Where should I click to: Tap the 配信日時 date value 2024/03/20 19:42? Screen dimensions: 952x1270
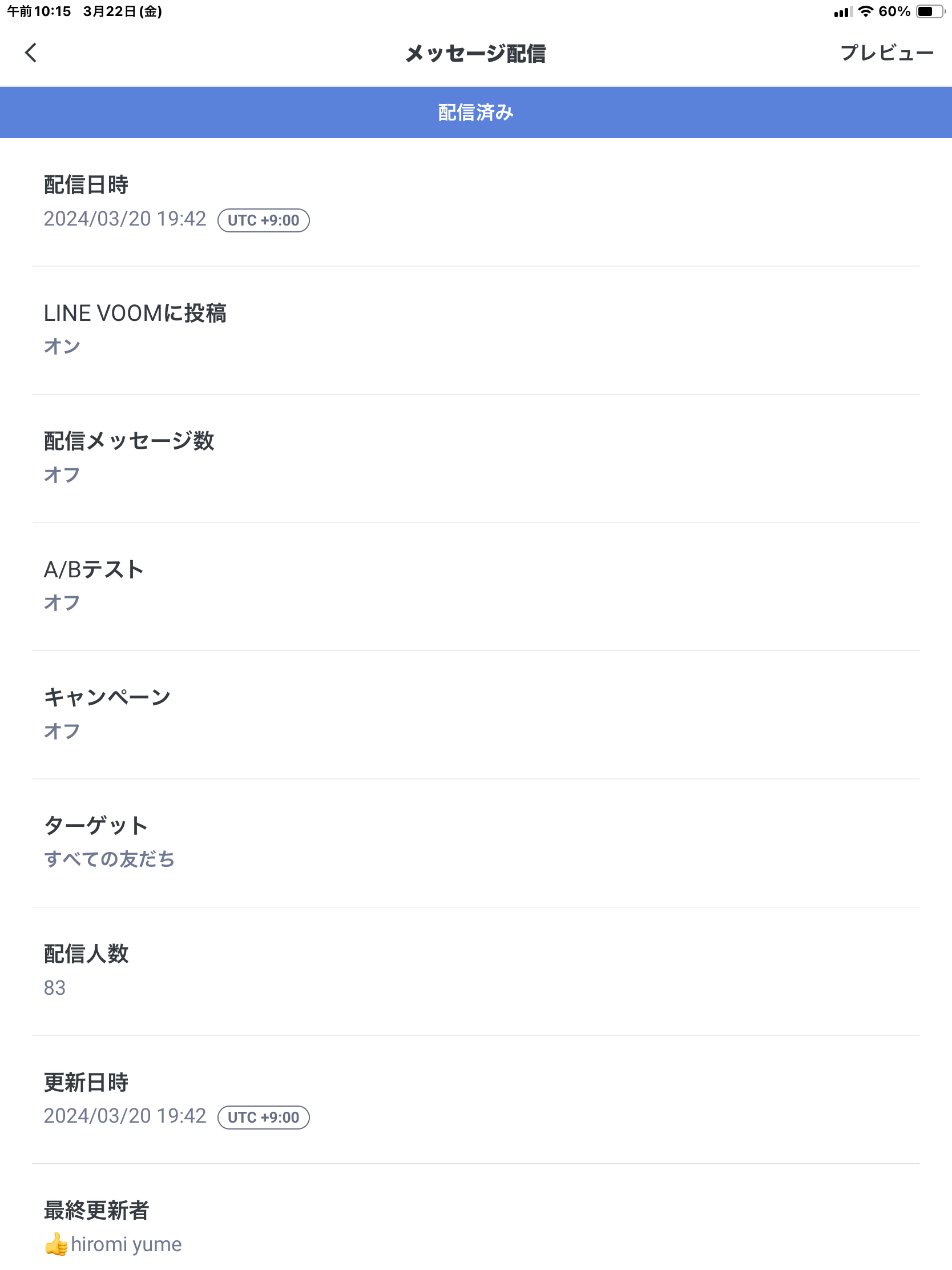125,219
